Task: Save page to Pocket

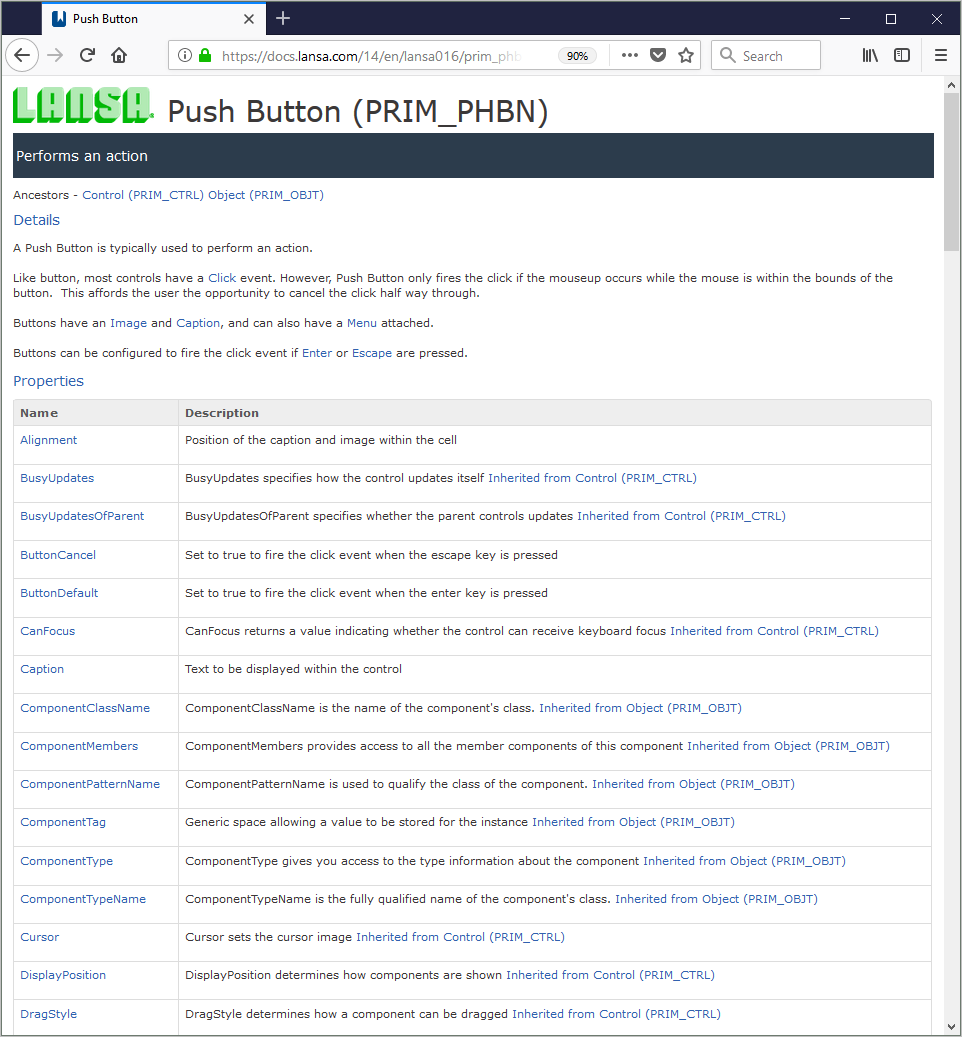Action: pos(658,56)
